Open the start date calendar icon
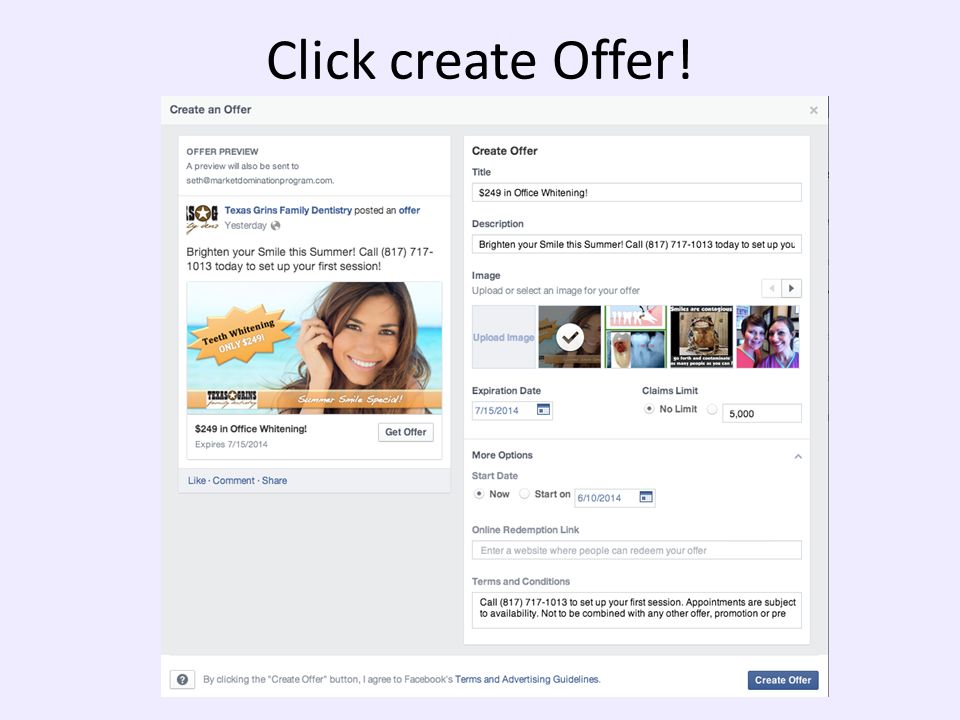 pyautogui.click(x=646, y=497)
